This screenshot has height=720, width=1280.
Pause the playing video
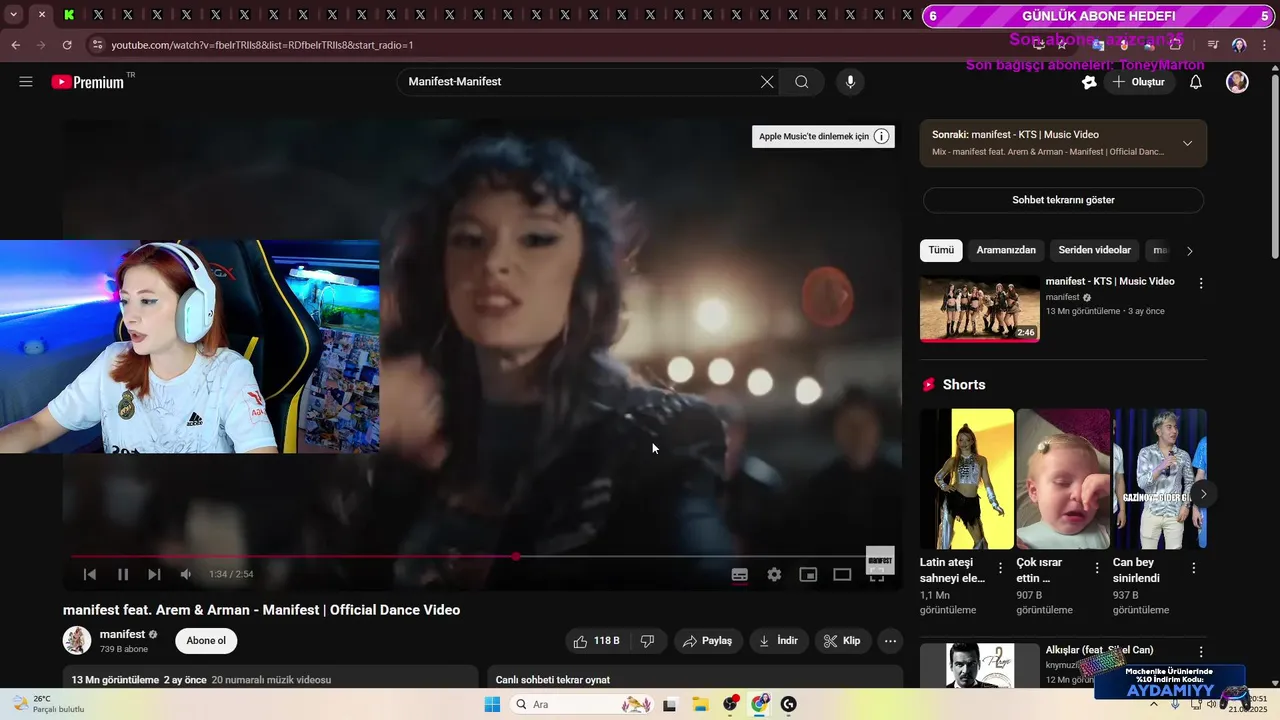(123, 574)
